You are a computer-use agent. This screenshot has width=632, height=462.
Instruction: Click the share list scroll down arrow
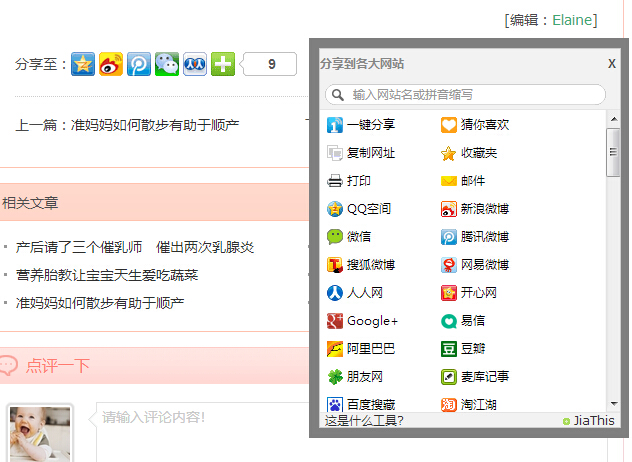[614, 404]
